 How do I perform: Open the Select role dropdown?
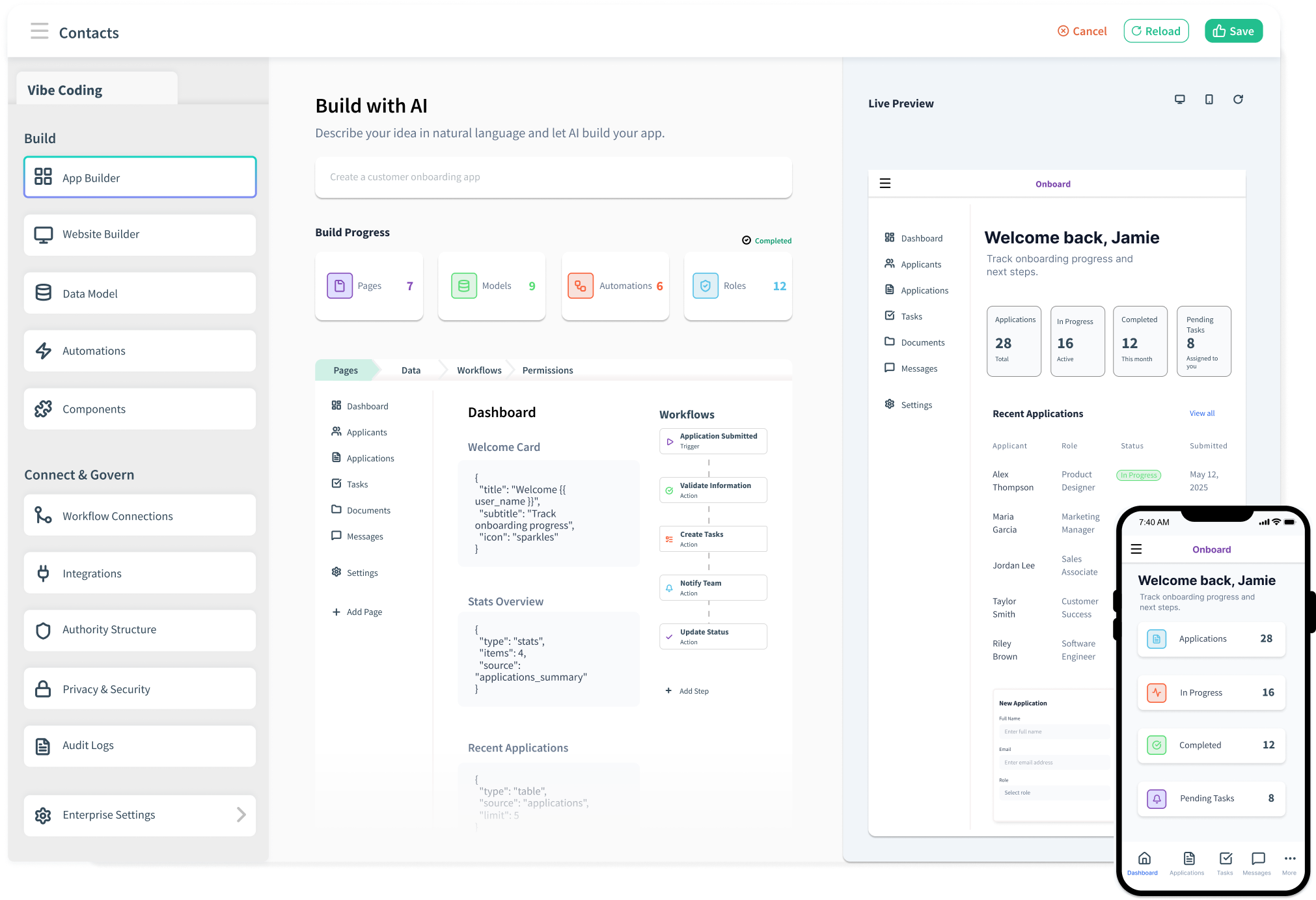tap(1054, 793)
